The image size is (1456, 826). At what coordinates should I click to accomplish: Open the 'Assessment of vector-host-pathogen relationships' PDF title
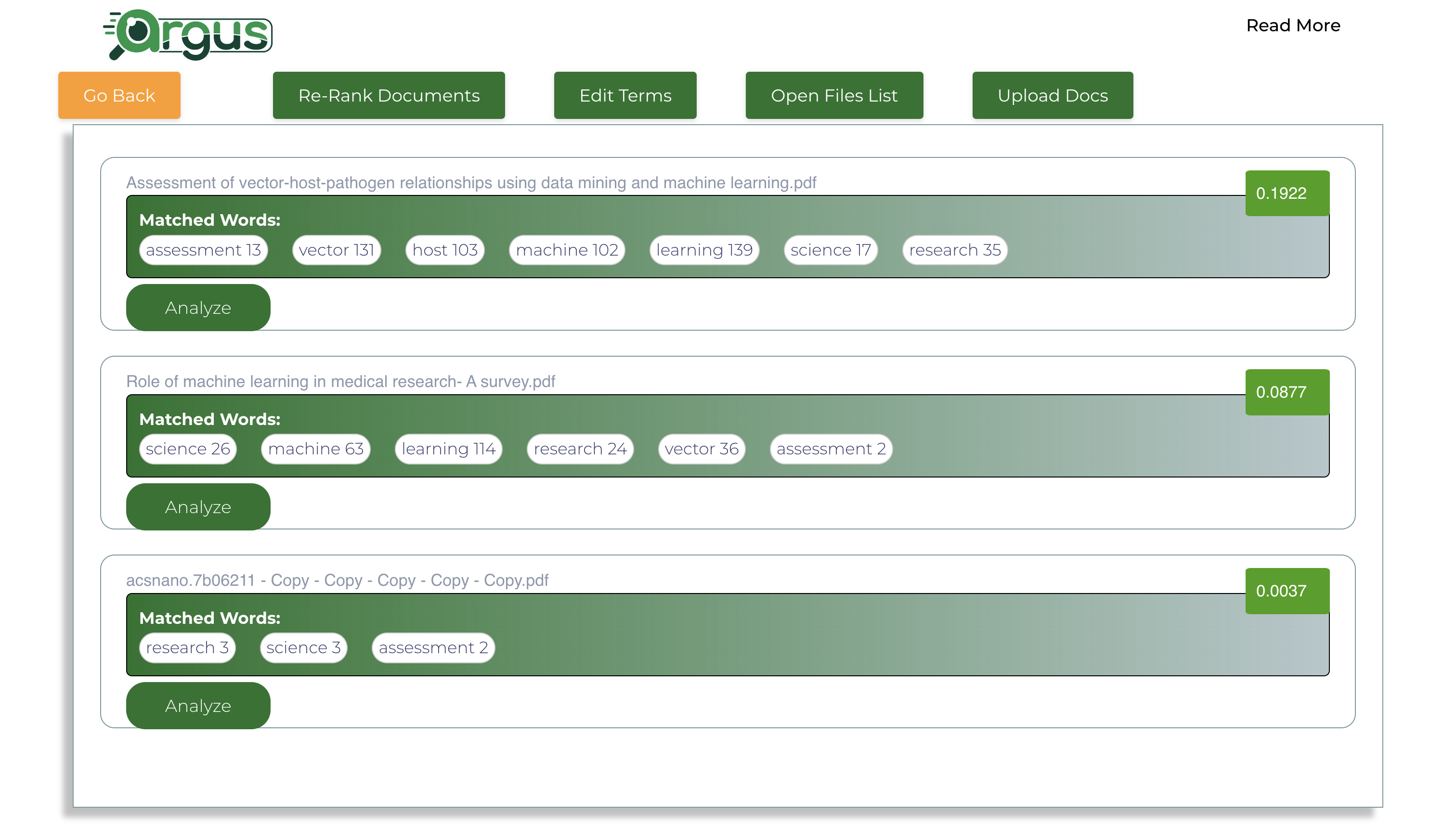[471, 183]
